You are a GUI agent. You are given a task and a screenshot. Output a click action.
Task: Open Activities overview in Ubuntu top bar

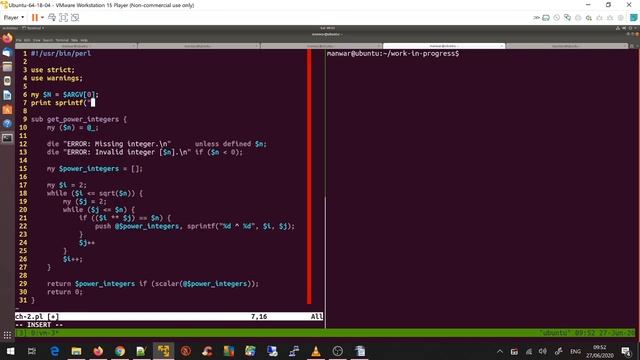[10, 28]
